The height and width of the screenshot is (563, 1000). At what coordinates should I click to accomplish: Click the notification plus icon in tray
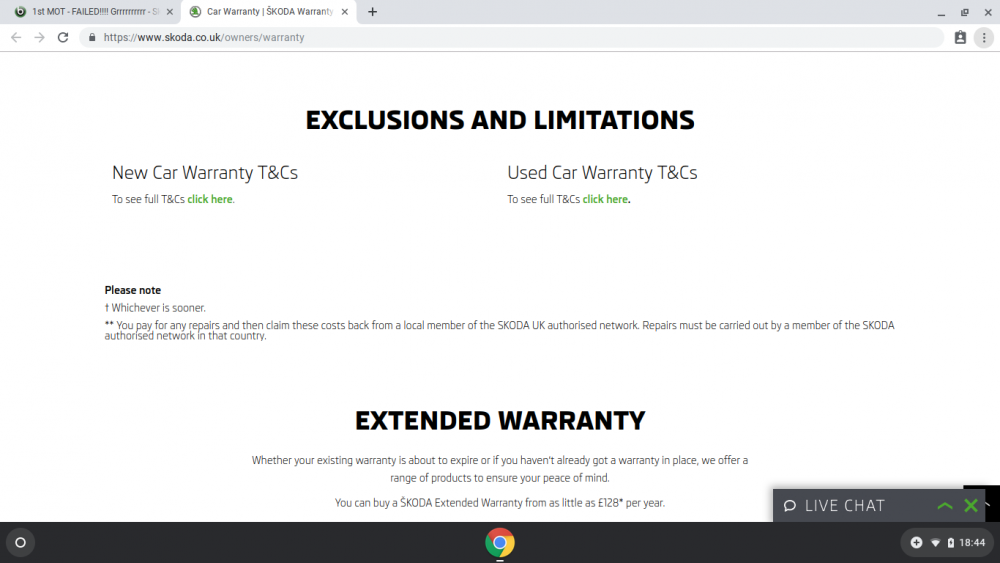pyautogui.click(x=916, y=543)
